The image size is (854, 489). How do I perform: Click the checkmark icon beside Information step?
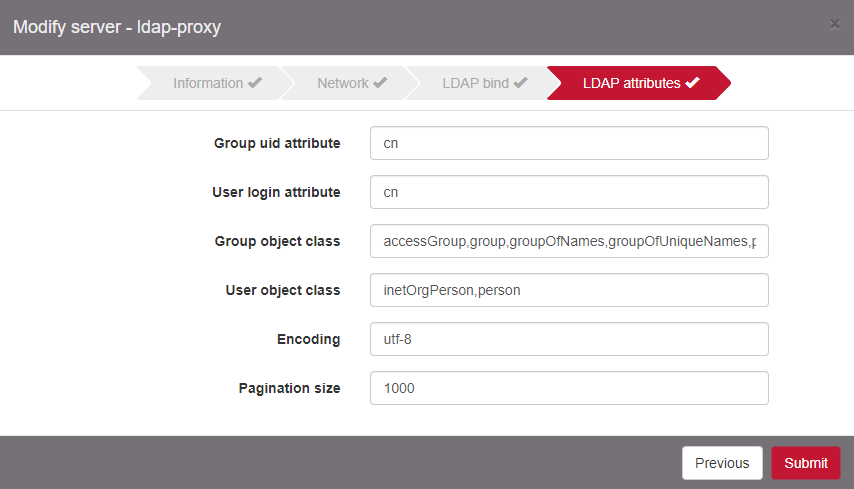click(255, 83)
